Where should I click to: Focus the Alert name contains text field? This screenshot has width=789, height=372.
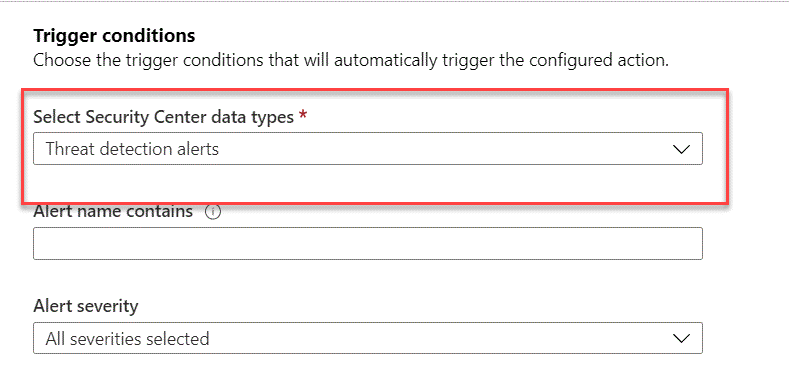368,243
